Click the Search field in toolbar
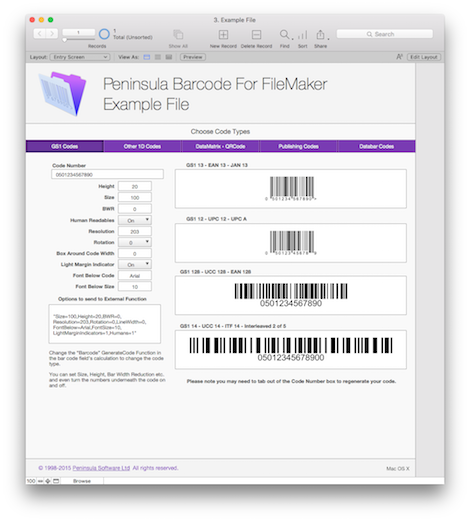The width and height of the screenshot is (470, 521). 385,34
